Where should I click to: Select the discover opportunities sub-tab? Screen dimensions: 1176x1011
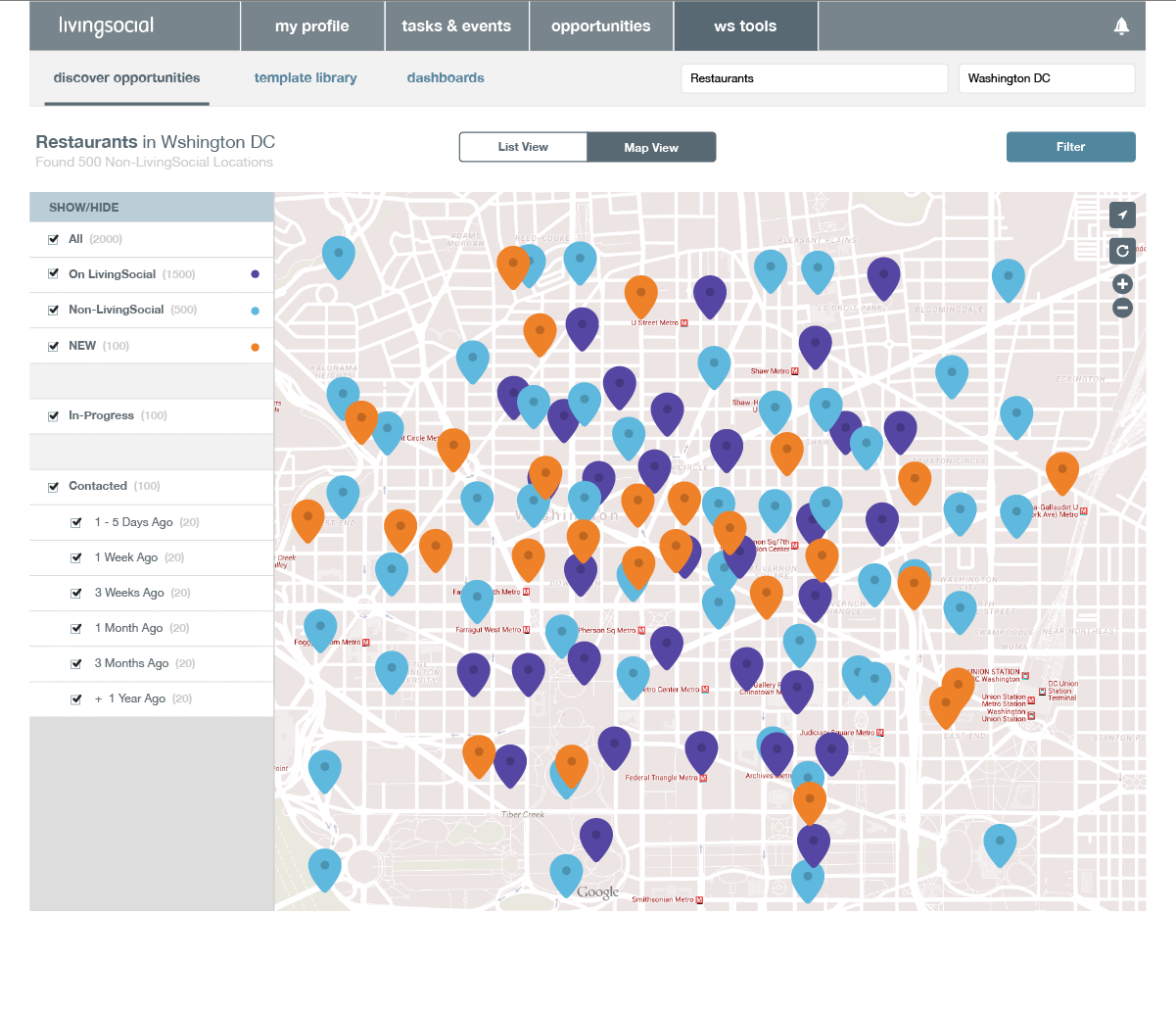tap(126, 78)
